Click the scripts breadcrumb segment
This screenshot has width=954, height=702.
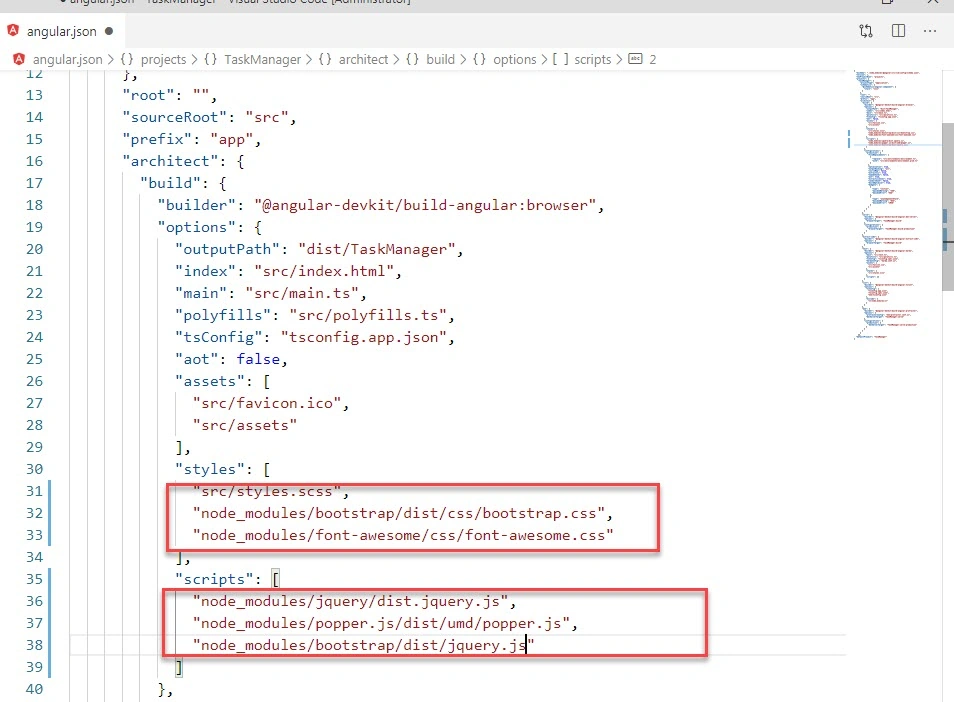click(x=593, y=60)
